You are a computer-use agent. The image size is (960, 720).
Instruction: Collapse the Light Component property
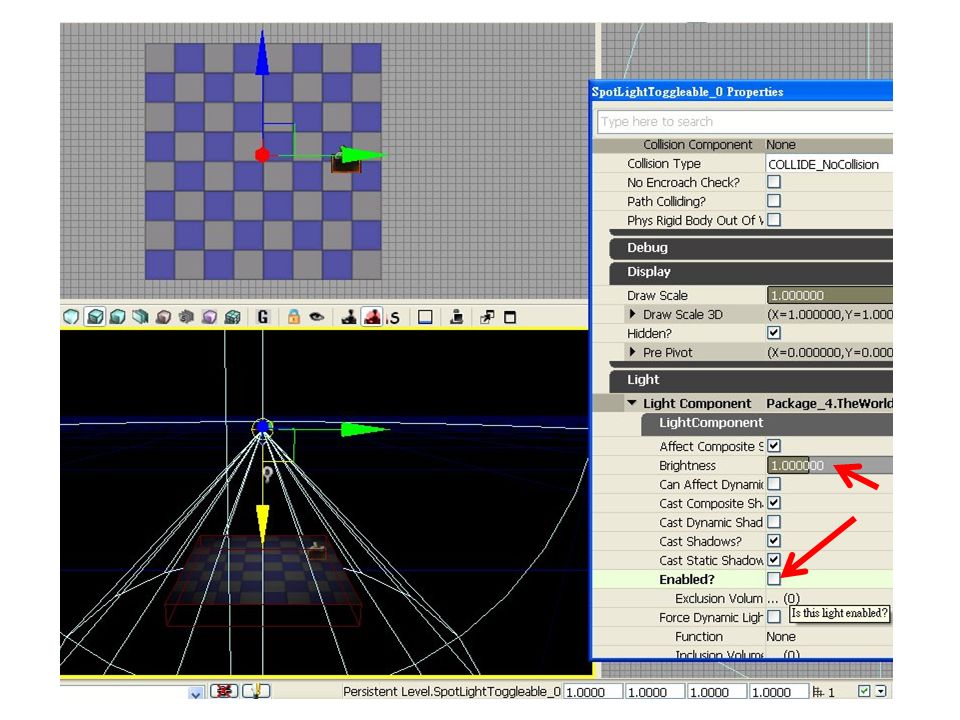click(632, 403)
